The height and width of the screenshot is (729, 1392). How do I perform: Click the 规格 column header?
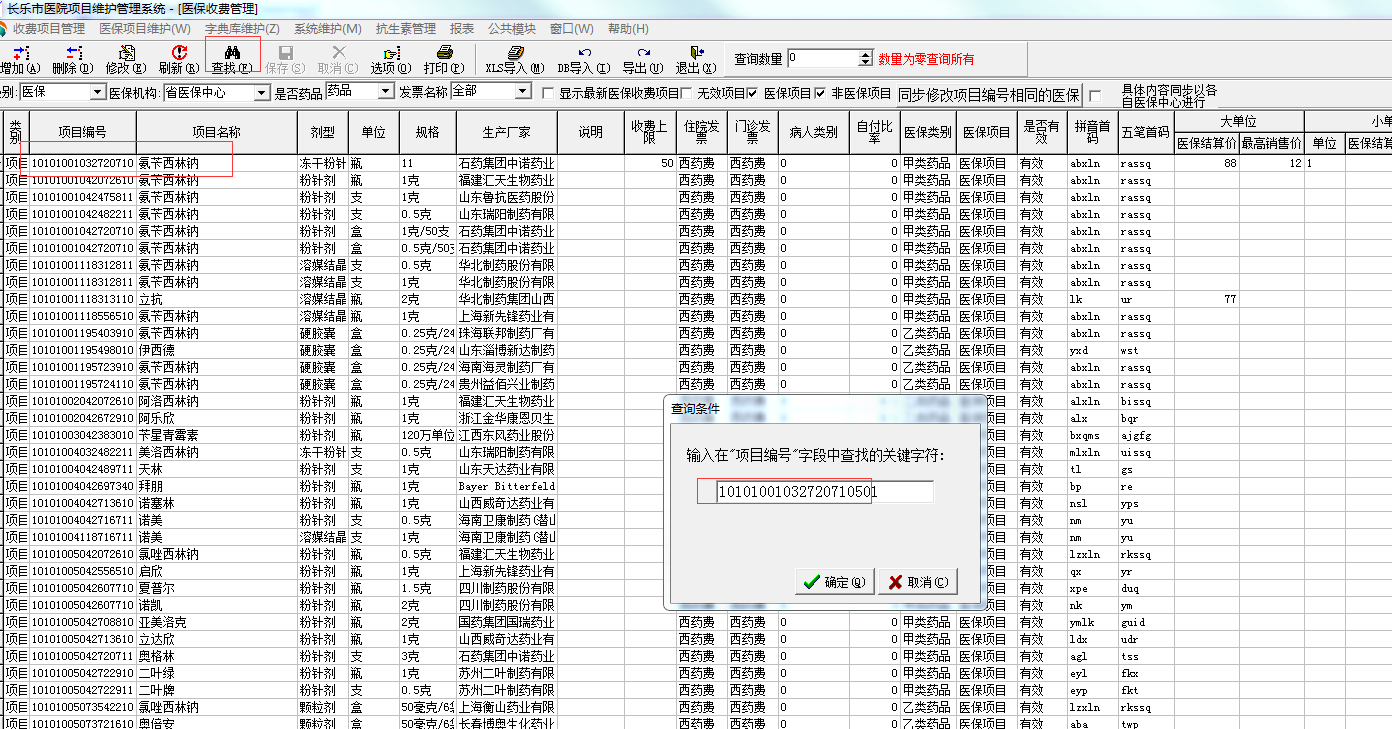click(x=428, y=132)
